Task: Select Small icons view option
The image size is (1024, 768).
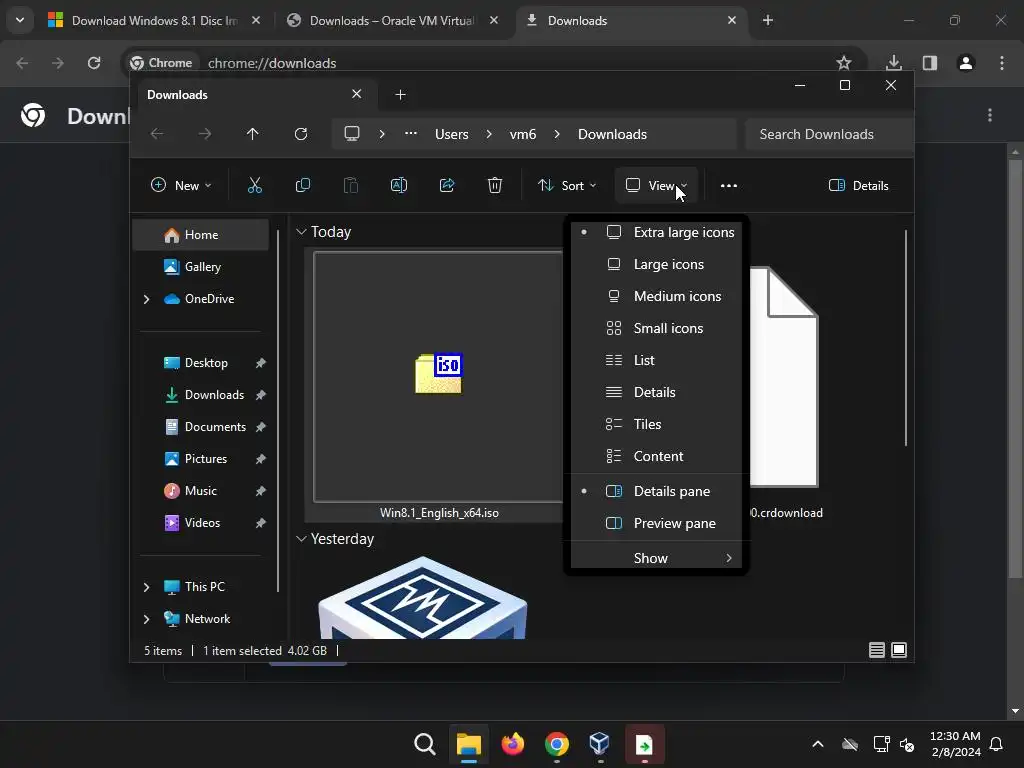Action: 656,328
